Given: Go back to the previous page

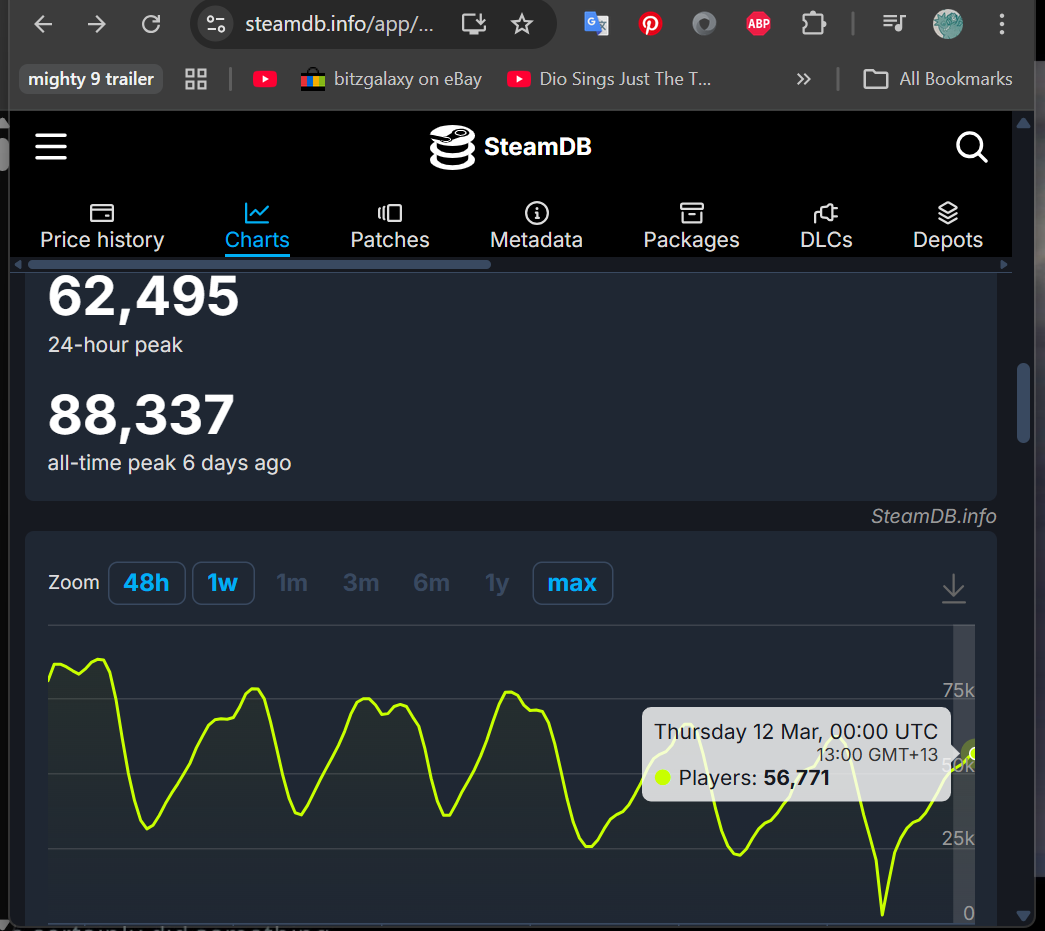Looking at the screenshot, I should click(x=43, y=25).
